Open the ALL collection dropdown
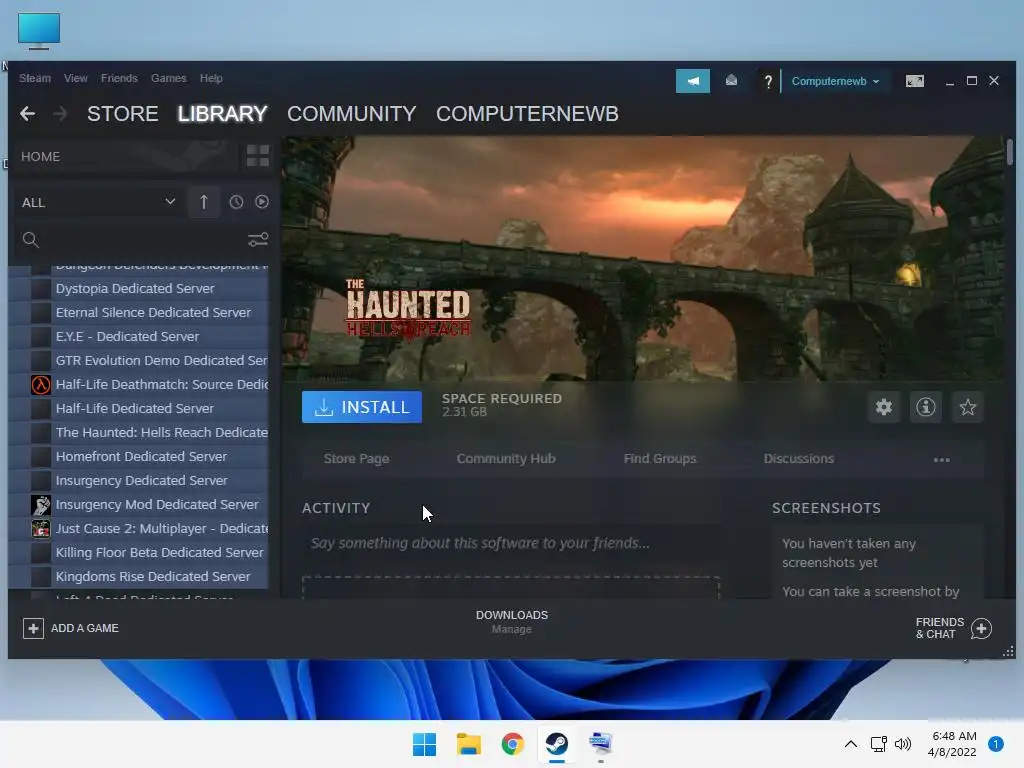The width and height of the screenshot is (1024, 768). pyautogui.click(x=98, y=202)
